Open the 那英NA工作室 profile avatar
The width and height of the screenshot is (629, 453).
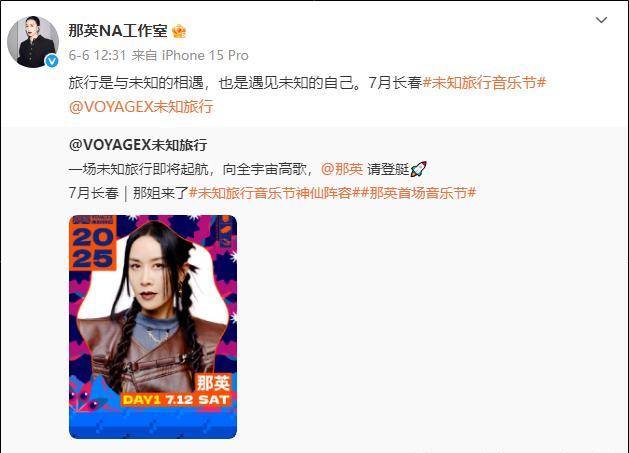coord(33,42)
